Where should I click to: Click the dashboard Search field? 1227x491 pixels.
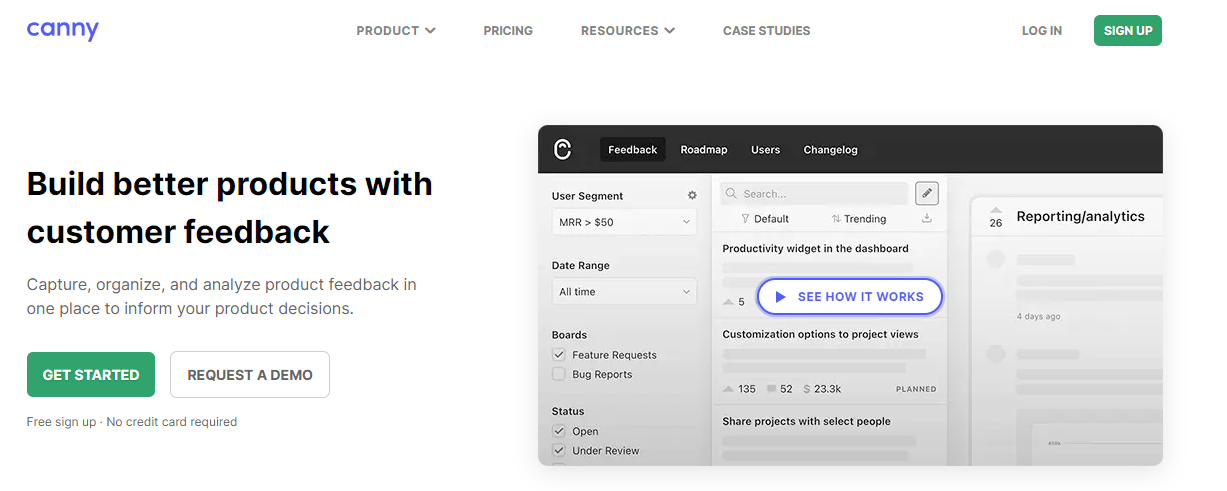pos(815,194)
